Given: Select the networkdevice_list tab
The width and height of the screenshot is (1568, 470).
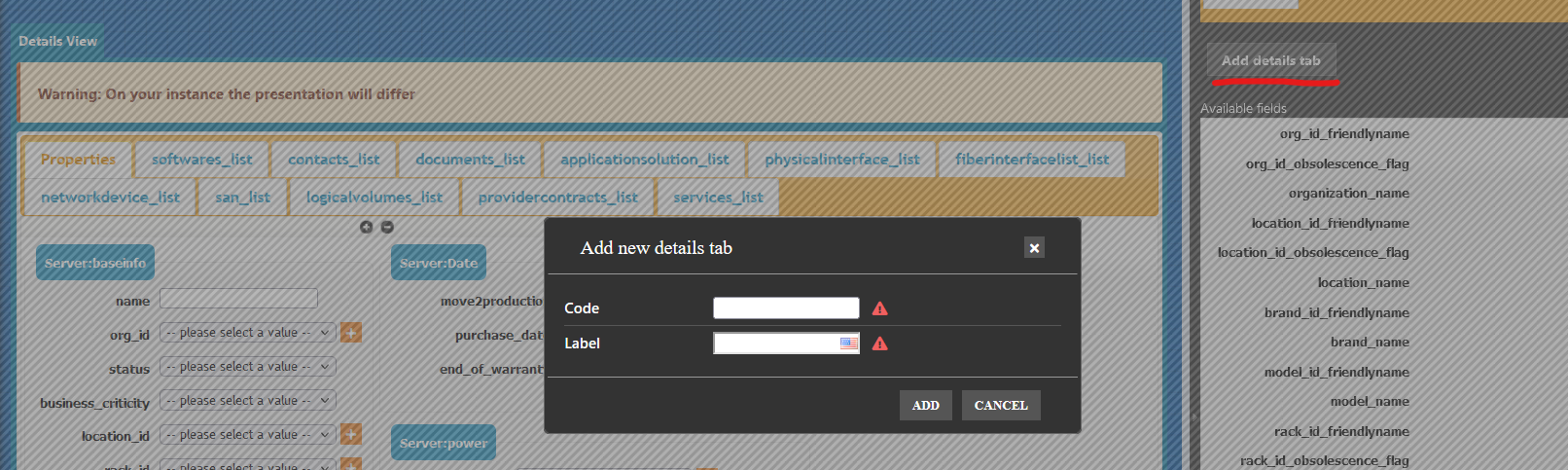Looking at the screenshot, I should pyautogui.click(x=110, y=198).
